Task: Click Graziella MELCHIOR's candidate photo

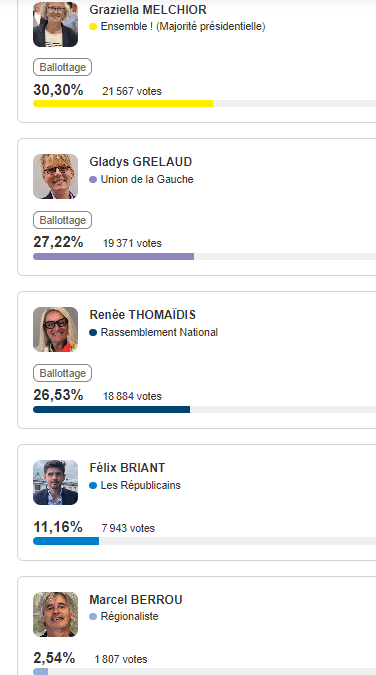Action: pos(56,25)
